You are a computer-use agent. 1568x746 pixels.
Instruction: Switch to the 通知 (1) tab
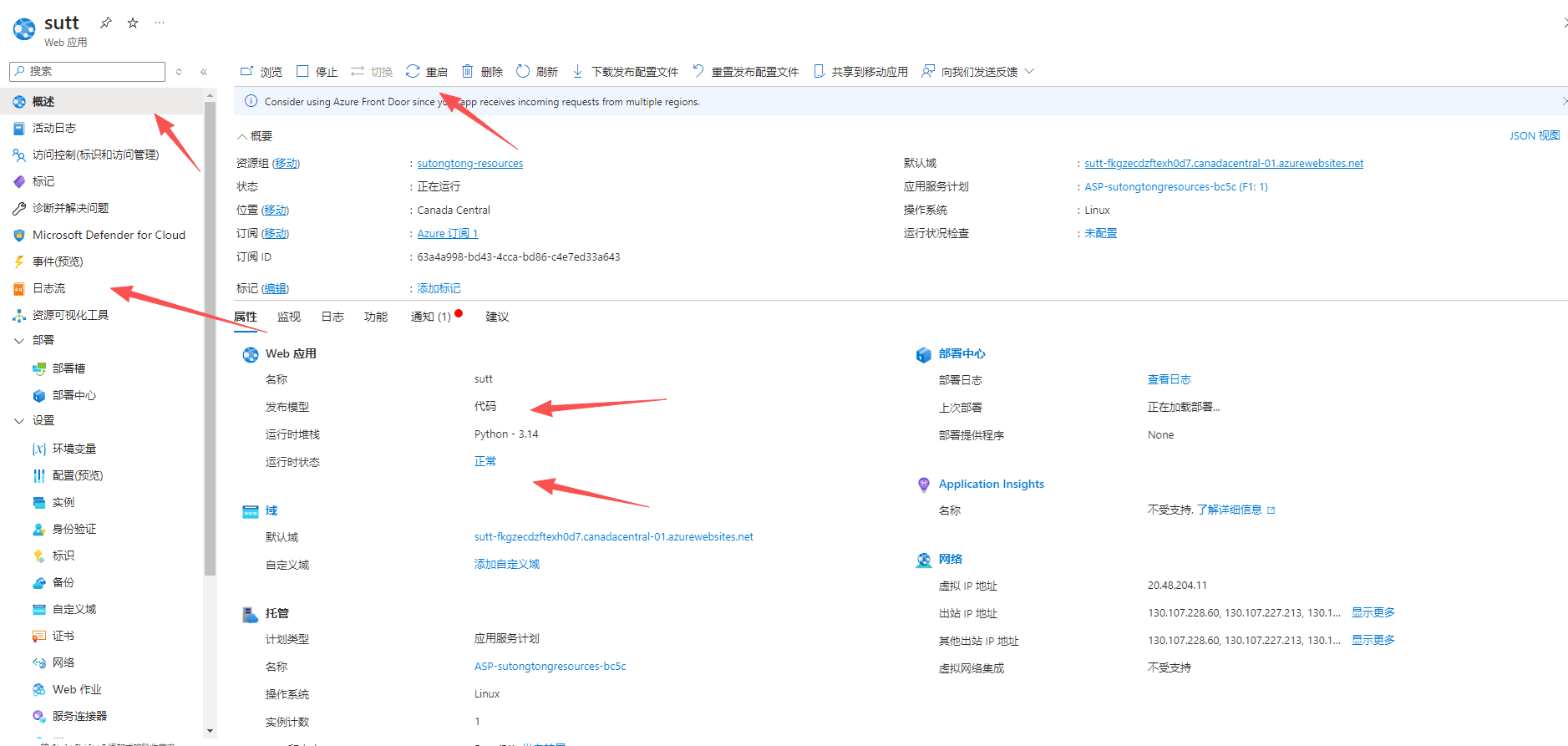pos(430,317)
